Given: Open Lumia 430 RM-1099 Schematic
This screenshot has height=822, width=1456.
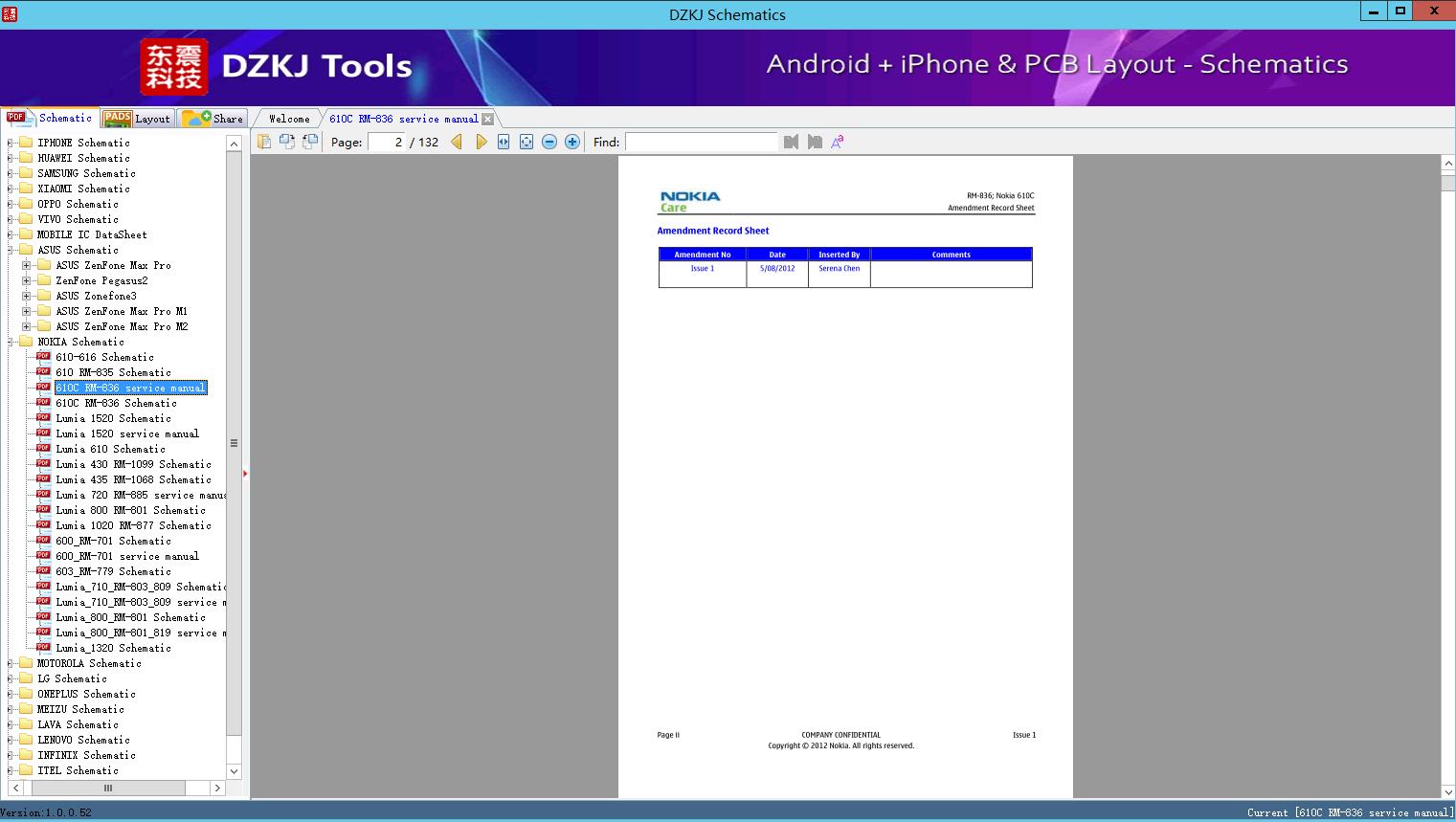Looking at the screenshot, I should click(x=133, y=464).
